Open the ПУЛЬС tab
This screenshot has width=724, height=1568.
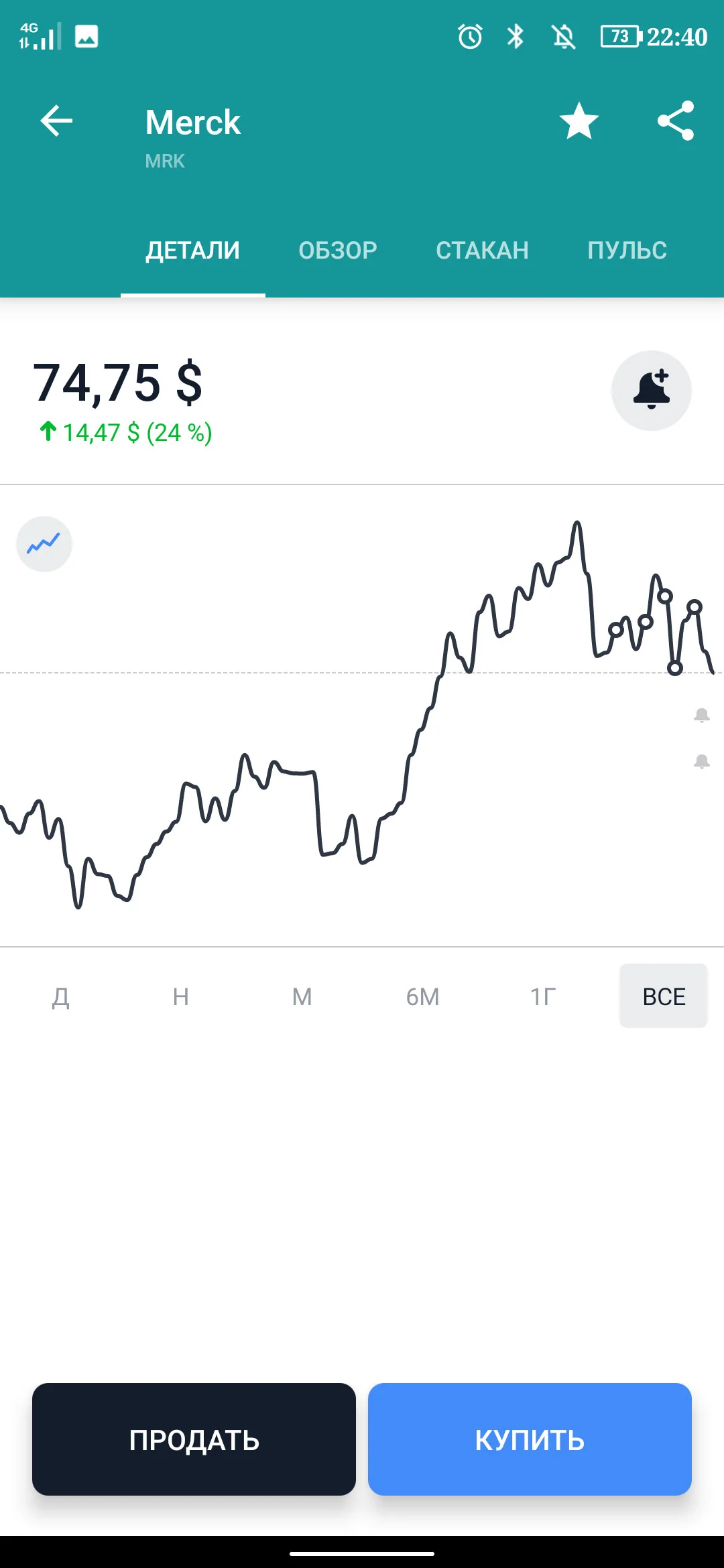(x=627, y=251)
